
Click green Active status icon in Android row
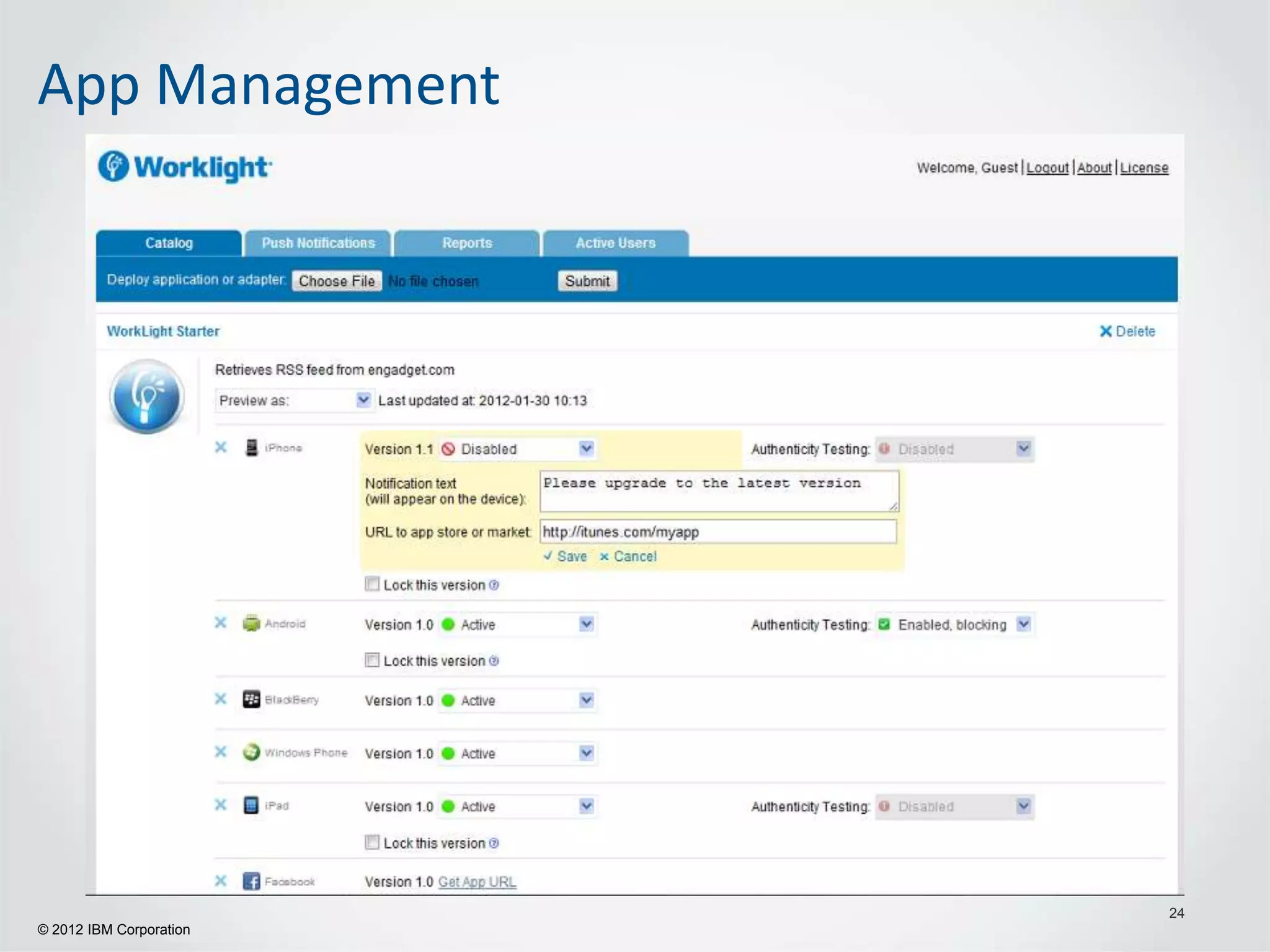point(448,624)
